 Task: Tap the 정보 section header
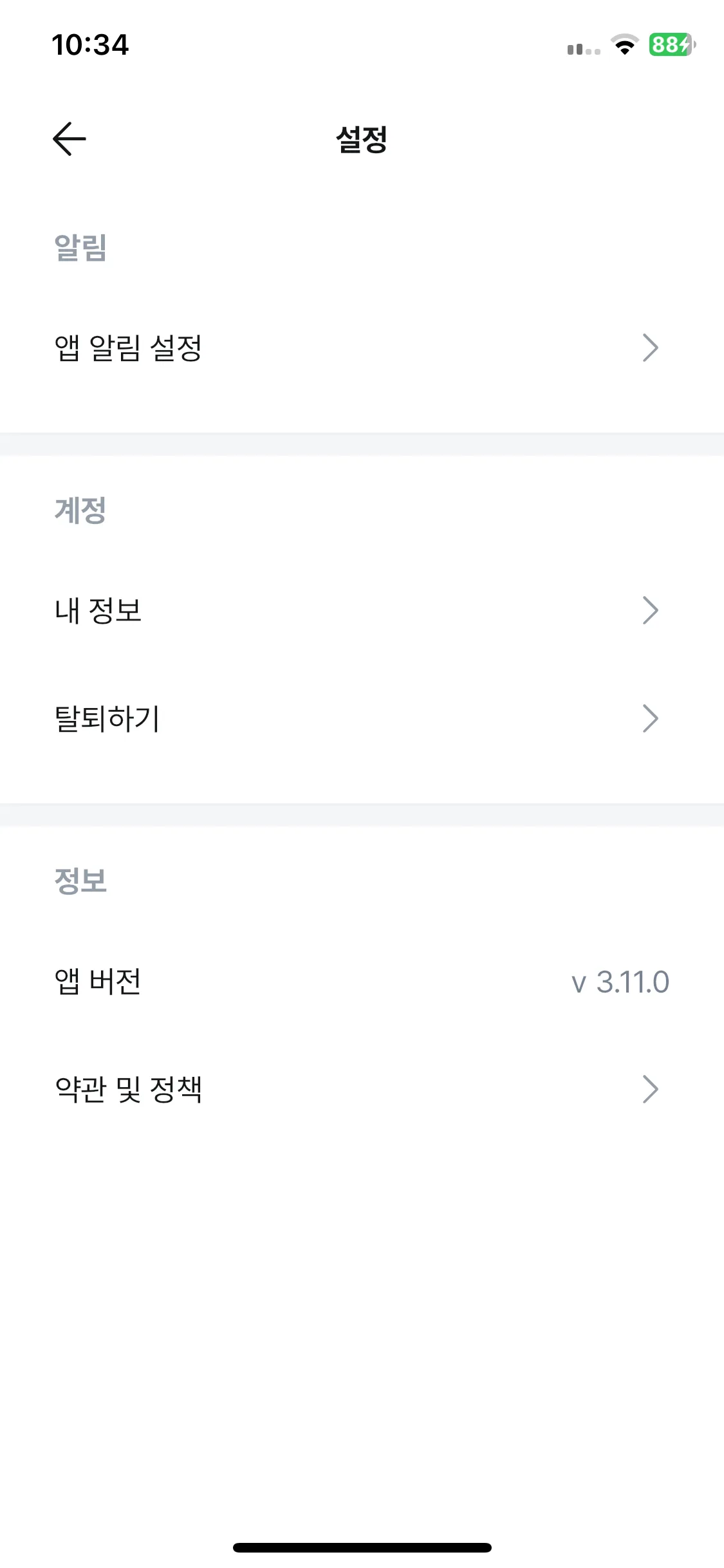click(x=80, y=881)
